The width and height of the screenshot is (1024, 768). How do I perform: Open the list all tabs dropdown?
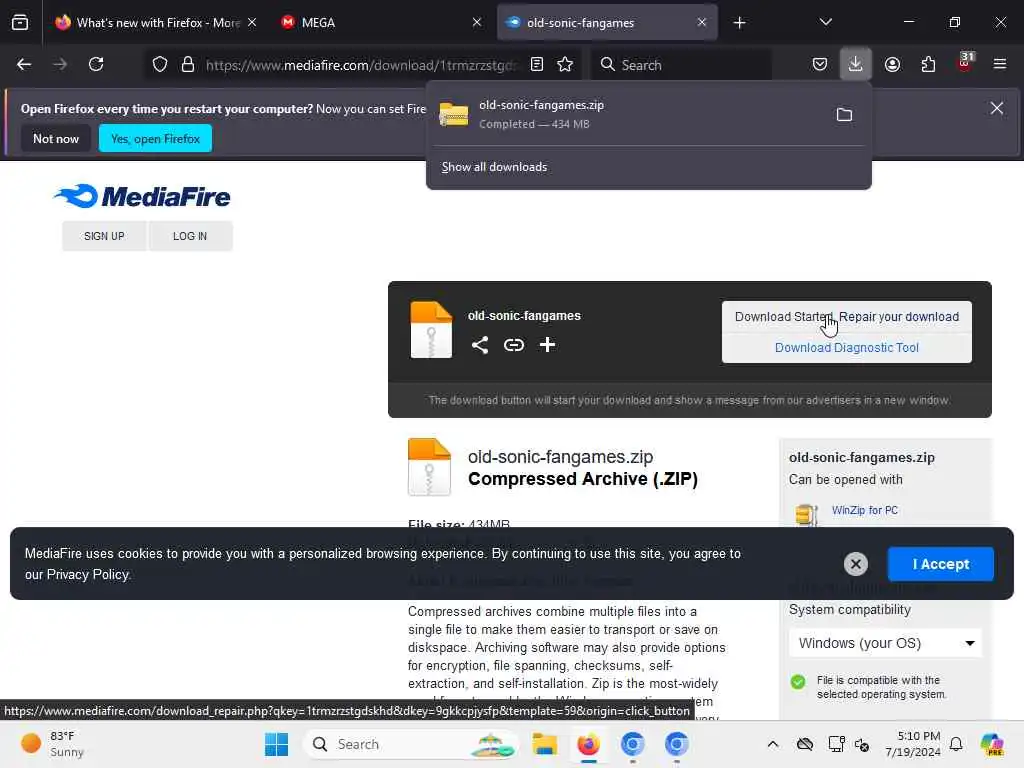[825, 22]
